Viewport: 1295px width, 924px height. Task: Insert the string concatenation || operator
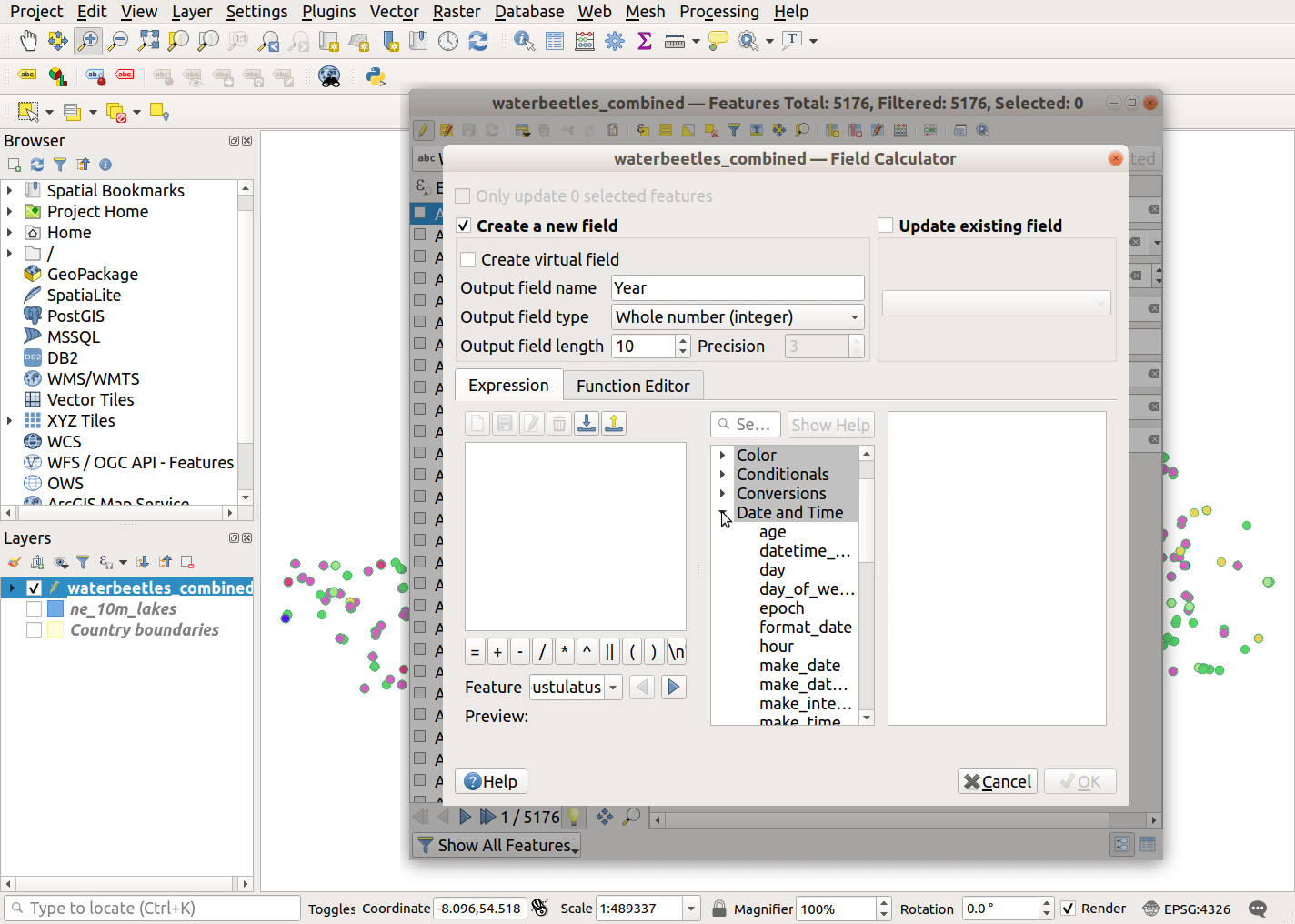pyautogui.click(x=609, y=652)
